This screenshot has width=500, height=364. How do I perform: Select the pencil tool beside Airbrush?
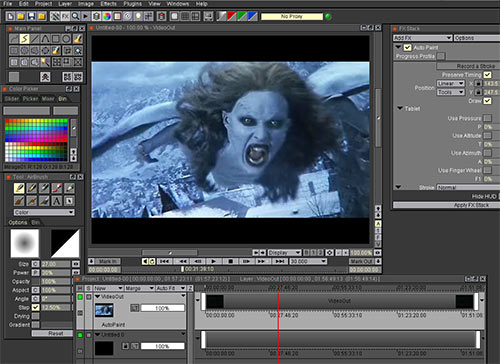pos(32,188)
